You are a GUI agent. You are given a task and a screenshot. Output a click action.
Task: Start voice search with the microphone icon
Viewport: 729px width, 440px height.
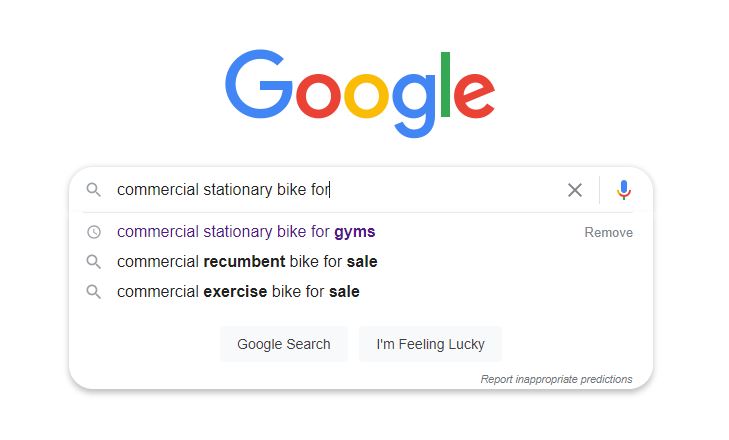[x=624, y=190]
